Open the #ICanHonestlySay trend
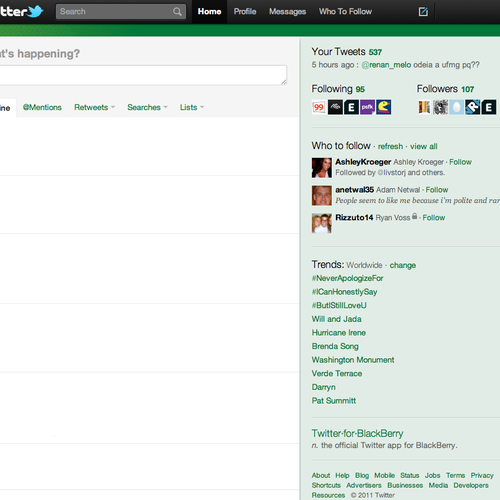Image resolution: width=500 pixels, height=500 pixels. pyautogui.click(x=344, y=292)
